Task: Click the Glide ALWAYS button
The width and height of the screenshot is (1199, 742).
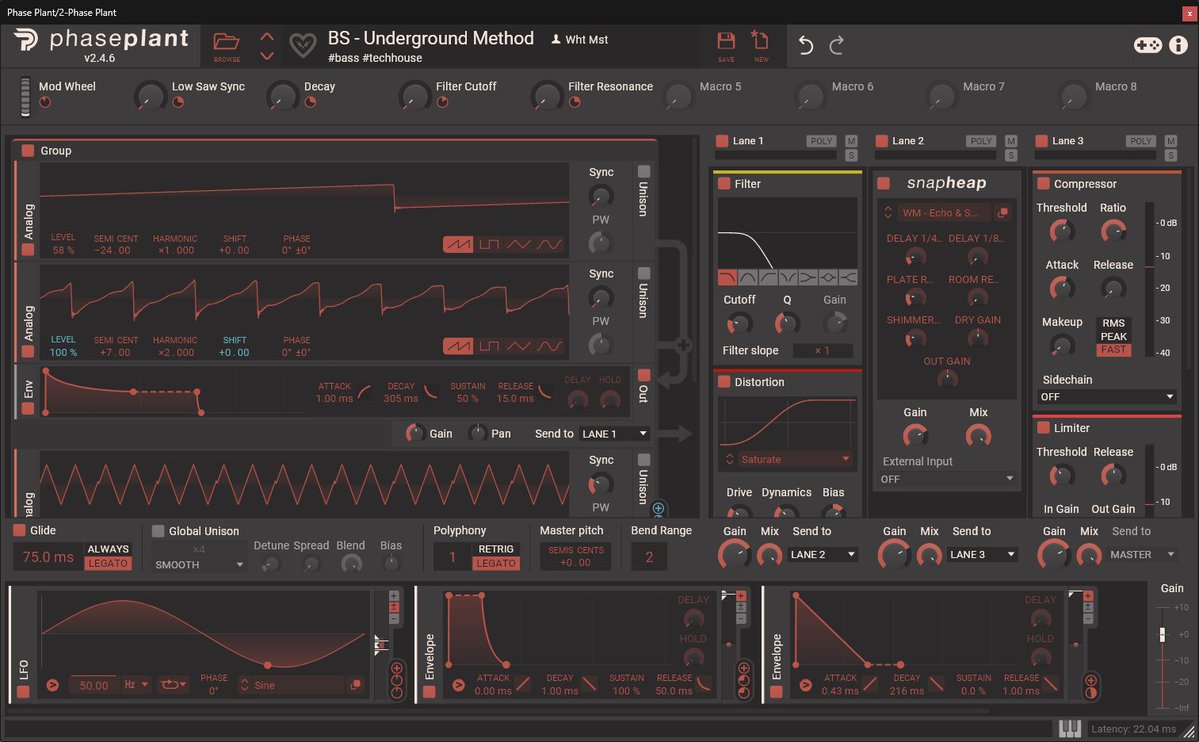Action: tap(108, 548)
